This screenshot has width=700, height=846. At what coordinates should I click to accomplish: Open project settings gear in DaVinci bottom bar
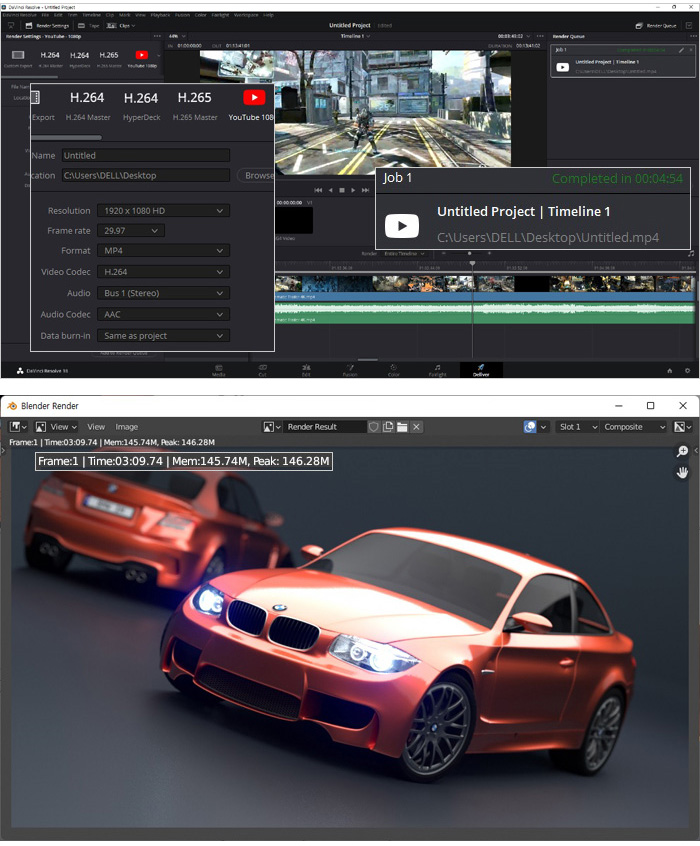click(687, 371)
